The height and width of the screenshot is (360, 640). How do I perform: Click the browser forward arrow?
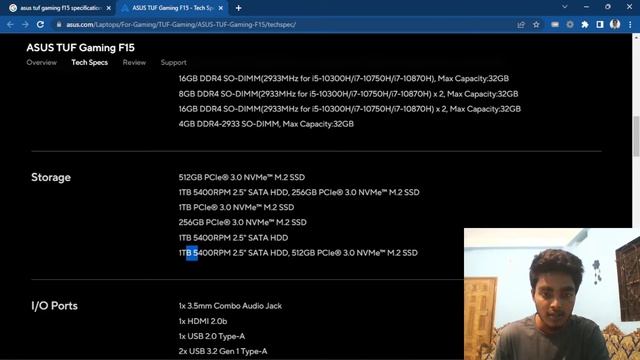click(25, 24)
